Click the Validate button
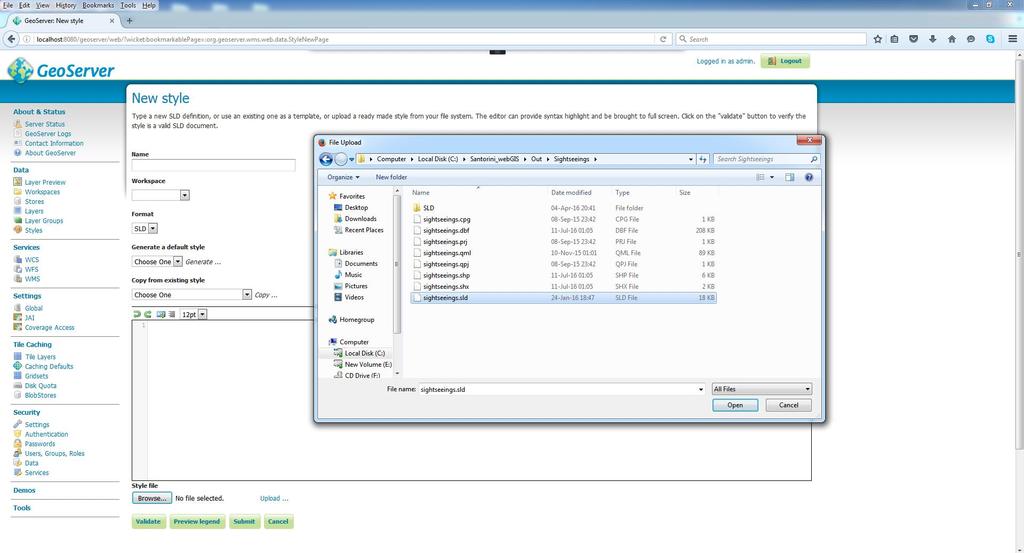This screenshot has height=553, width=1024. (x=148, y=522)
